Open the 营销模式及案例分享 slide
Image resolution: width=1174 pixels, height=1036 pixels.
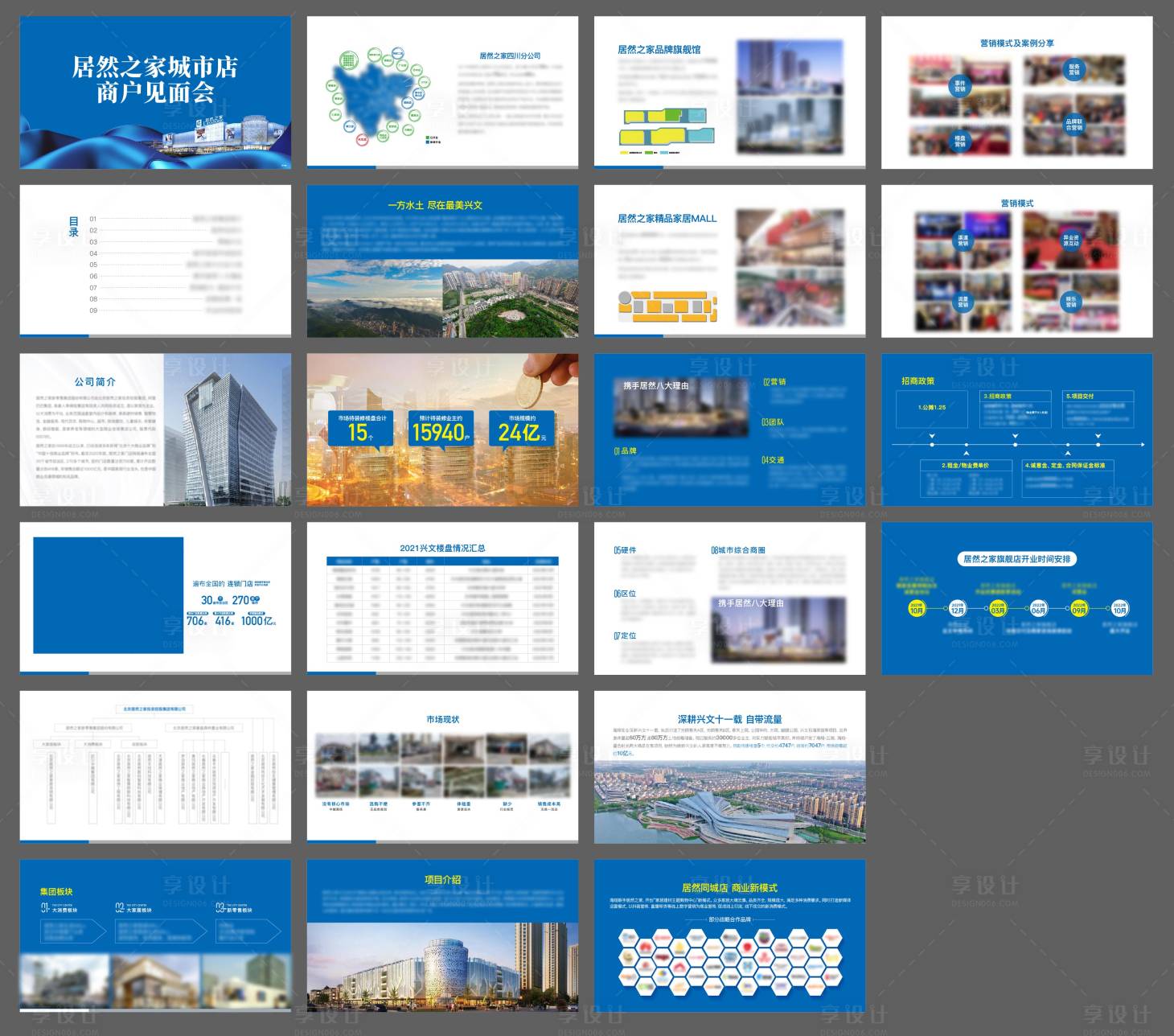1016,92
